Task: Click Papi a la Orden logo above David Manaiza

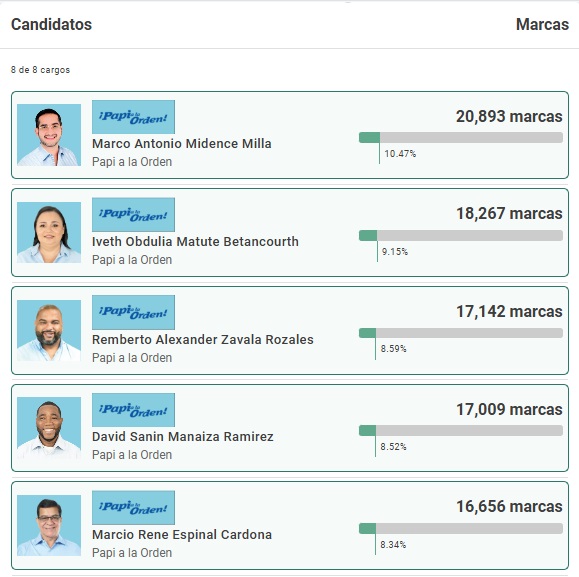Action: tap(133, 410)
